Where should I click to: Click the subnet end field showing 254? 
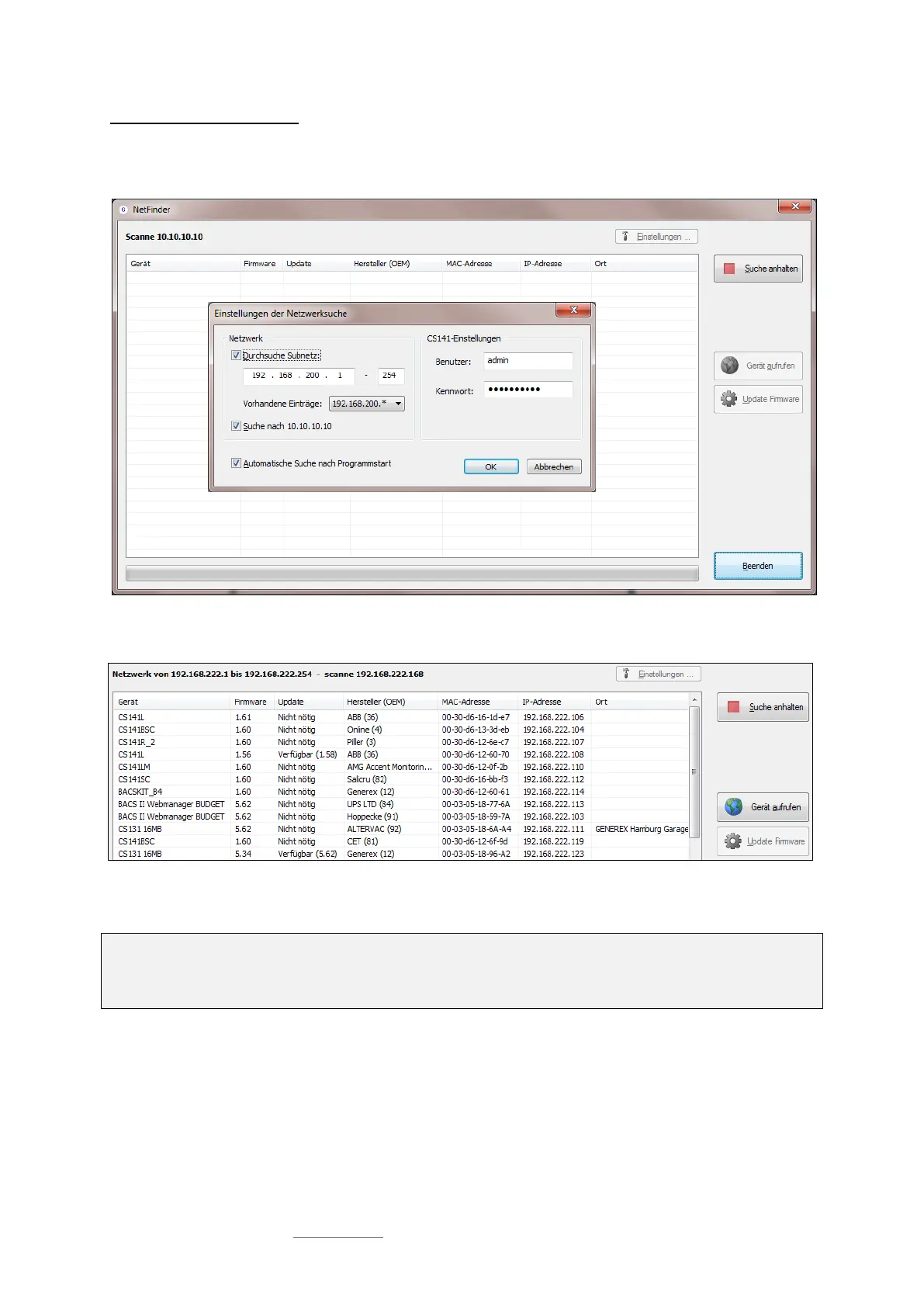[390, 376]
